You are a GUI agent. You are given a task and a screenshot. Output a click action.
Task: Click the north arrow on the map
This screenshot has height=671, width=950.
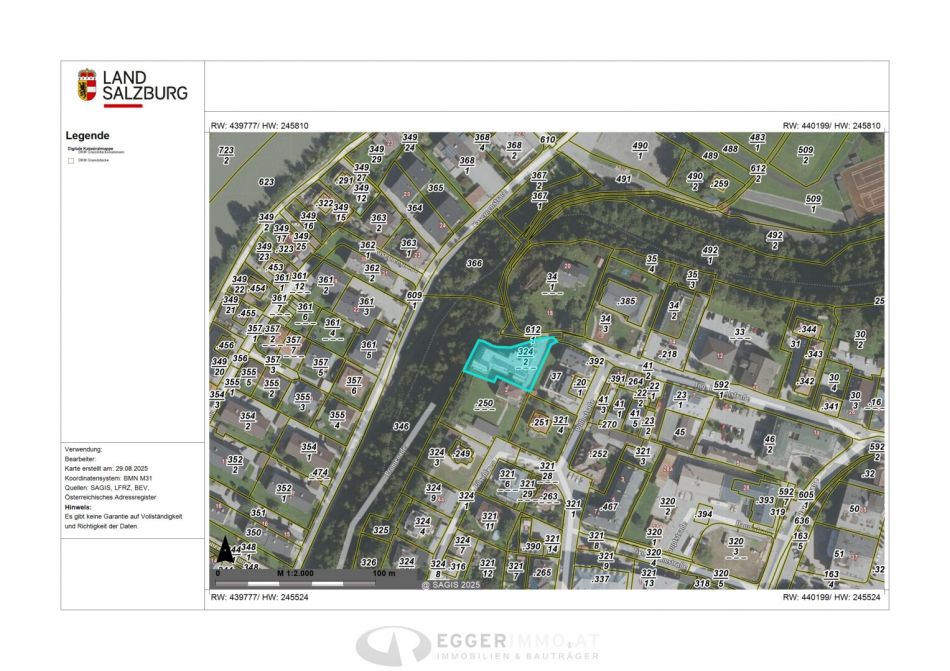225,550
